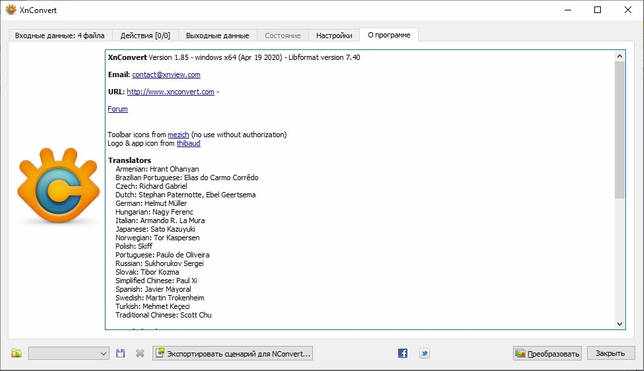Viewport: 644px width, 371px height.
Task: Click the Translators heading
Action: (130, 160)
